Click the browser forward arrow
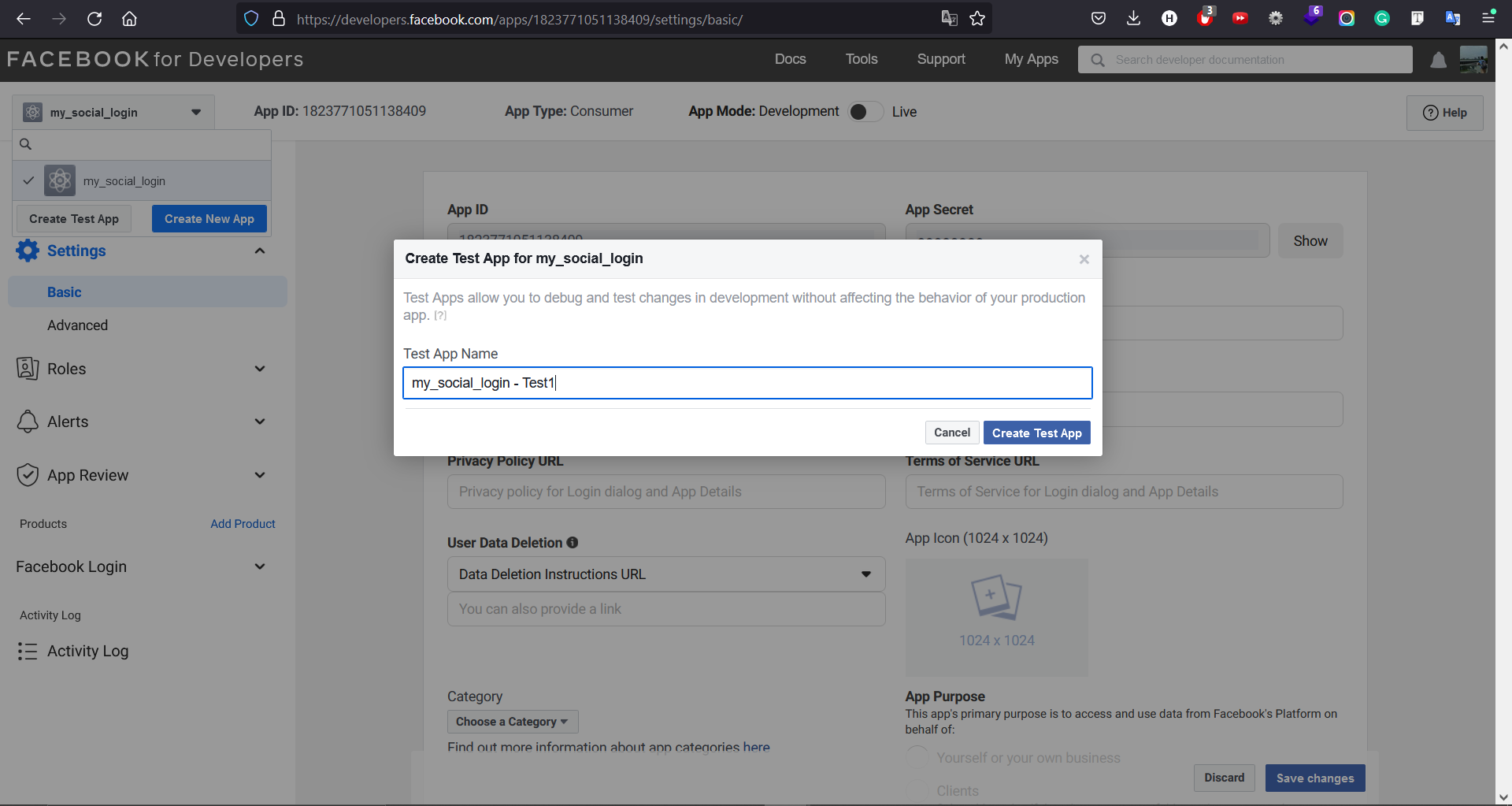The image size is (1512, 806). click(59, 19)
